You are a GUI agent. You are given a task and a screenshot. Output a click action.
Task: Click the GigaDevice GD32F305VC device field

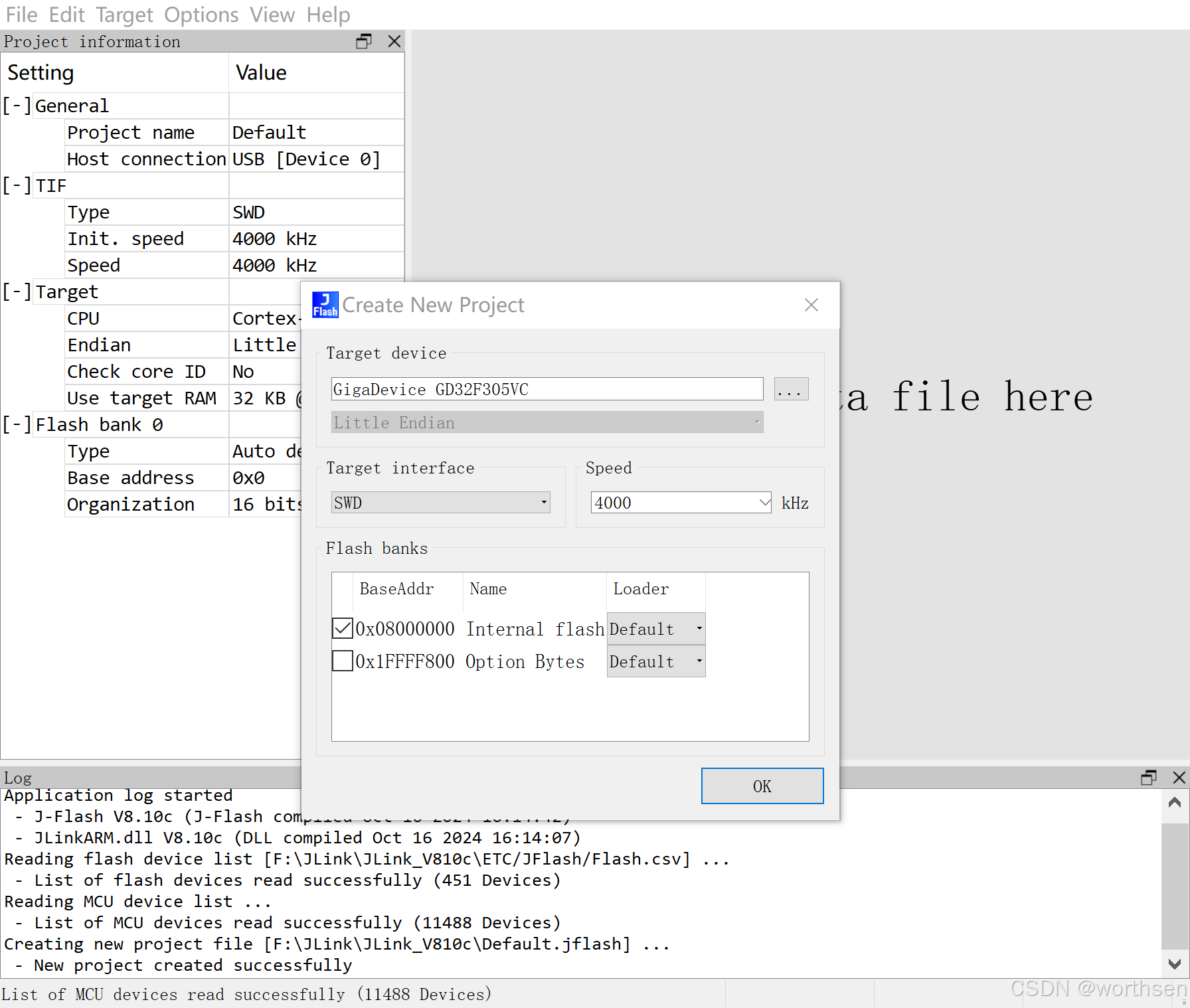[x=547, y=389]
